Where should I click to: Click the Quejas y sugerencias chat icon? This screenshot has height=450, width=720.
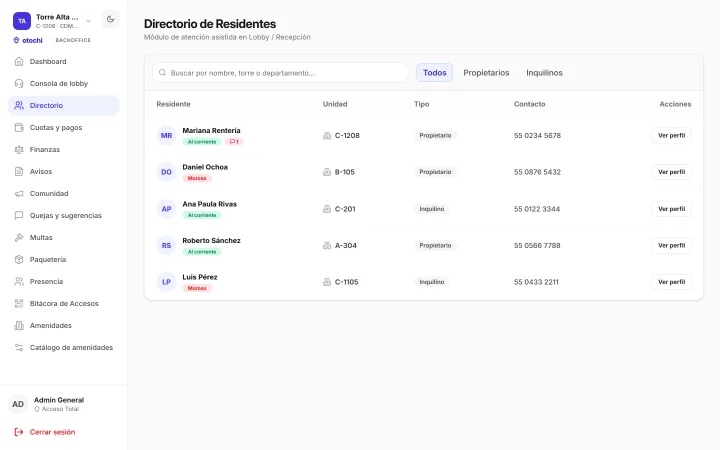click(19, 215)
